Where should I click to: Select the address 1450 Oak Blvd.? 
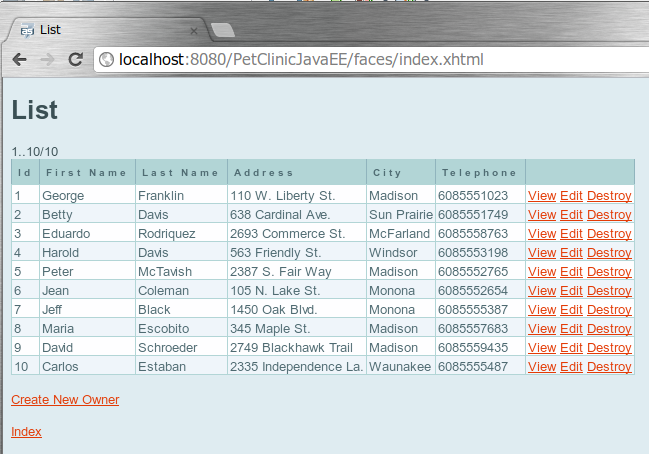point(274,310)
